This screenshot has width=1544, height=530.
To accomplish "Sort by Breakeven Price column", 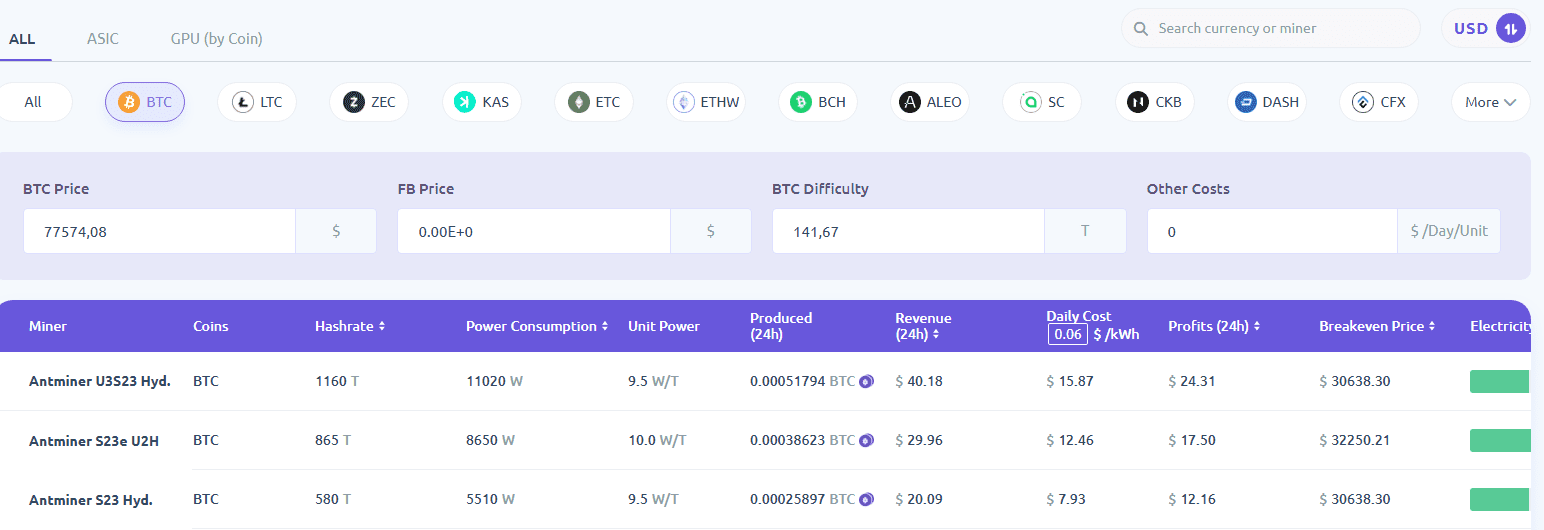I will tap(1377, 326).
